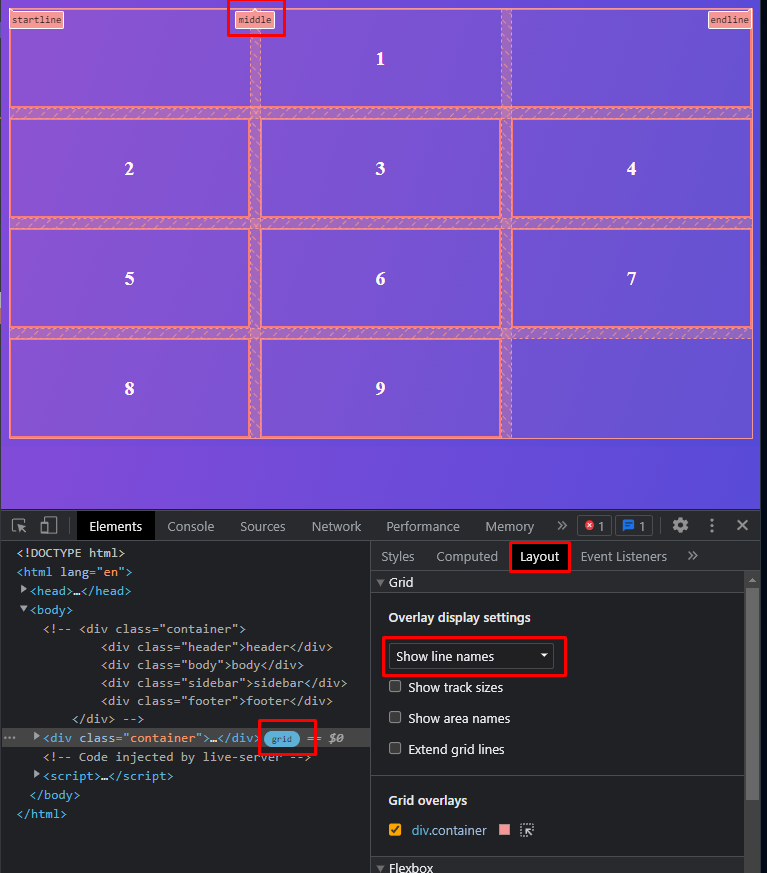Click grid cell number 6

(x=380, y=278)
